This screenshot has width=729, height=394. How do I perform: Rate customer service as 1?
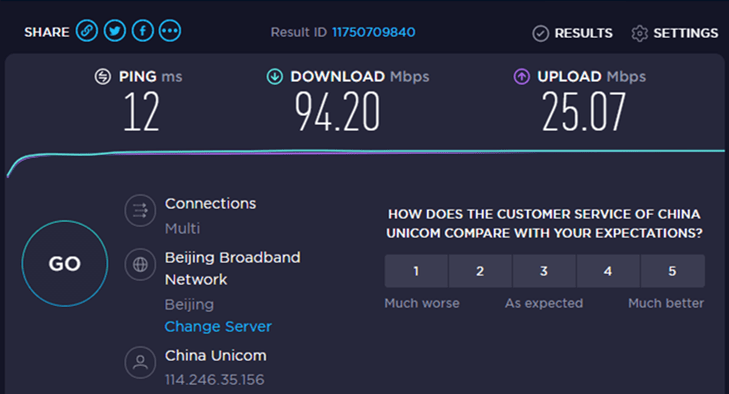416,271
